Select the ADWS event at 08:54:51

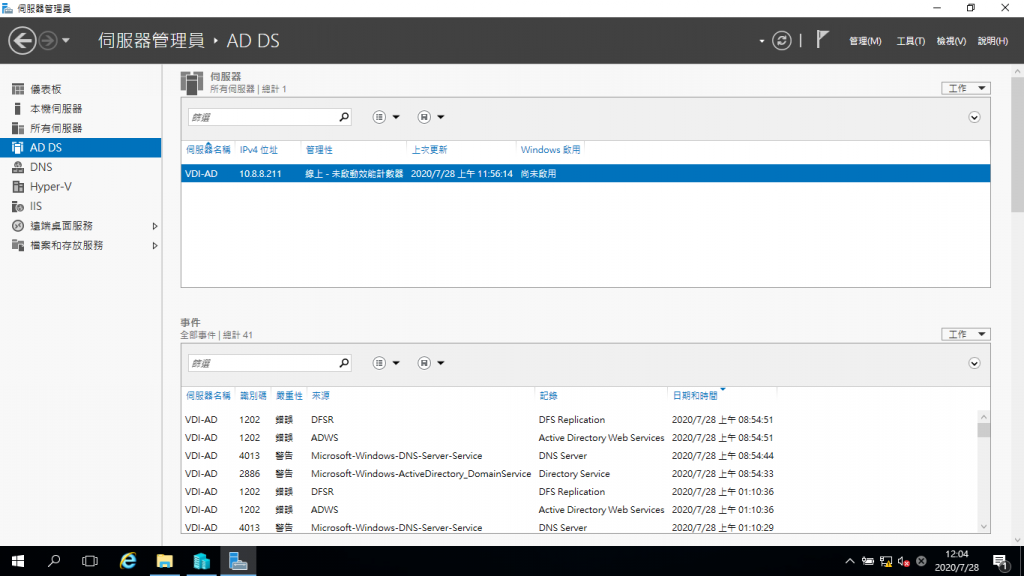(581, 438)
